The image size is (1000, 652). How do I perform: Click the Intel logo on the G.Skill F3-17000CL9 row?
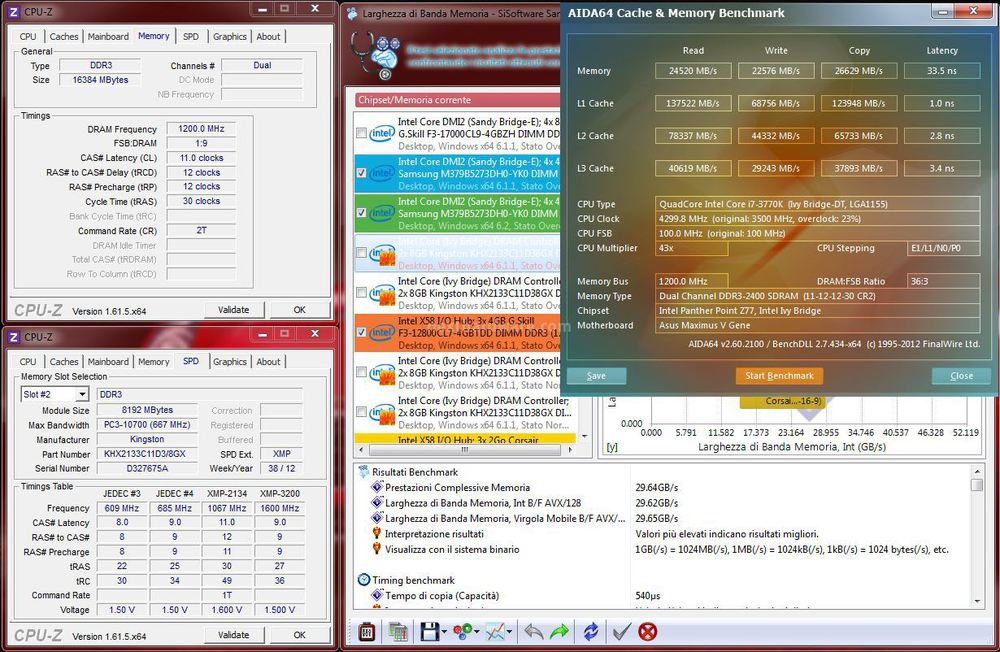[x=382, y=133]
